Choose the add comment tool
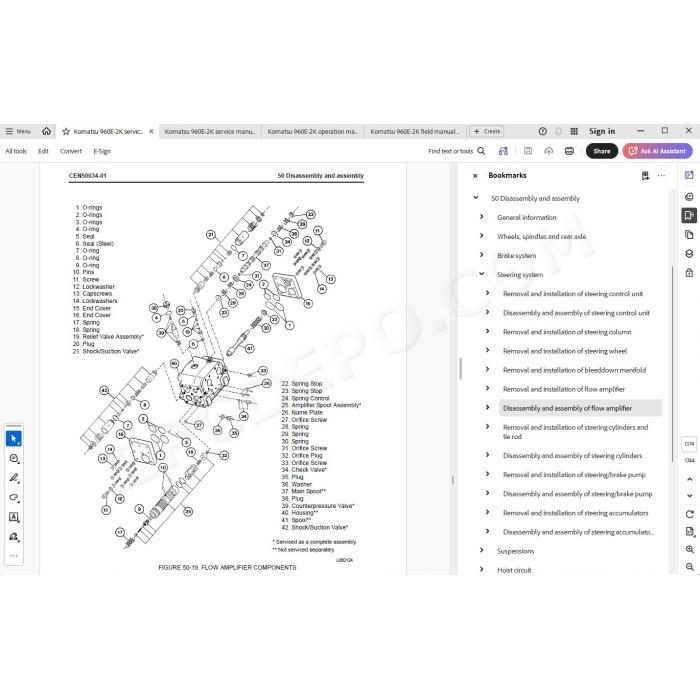Screen dimensions: 700x700 click(14, 458)
